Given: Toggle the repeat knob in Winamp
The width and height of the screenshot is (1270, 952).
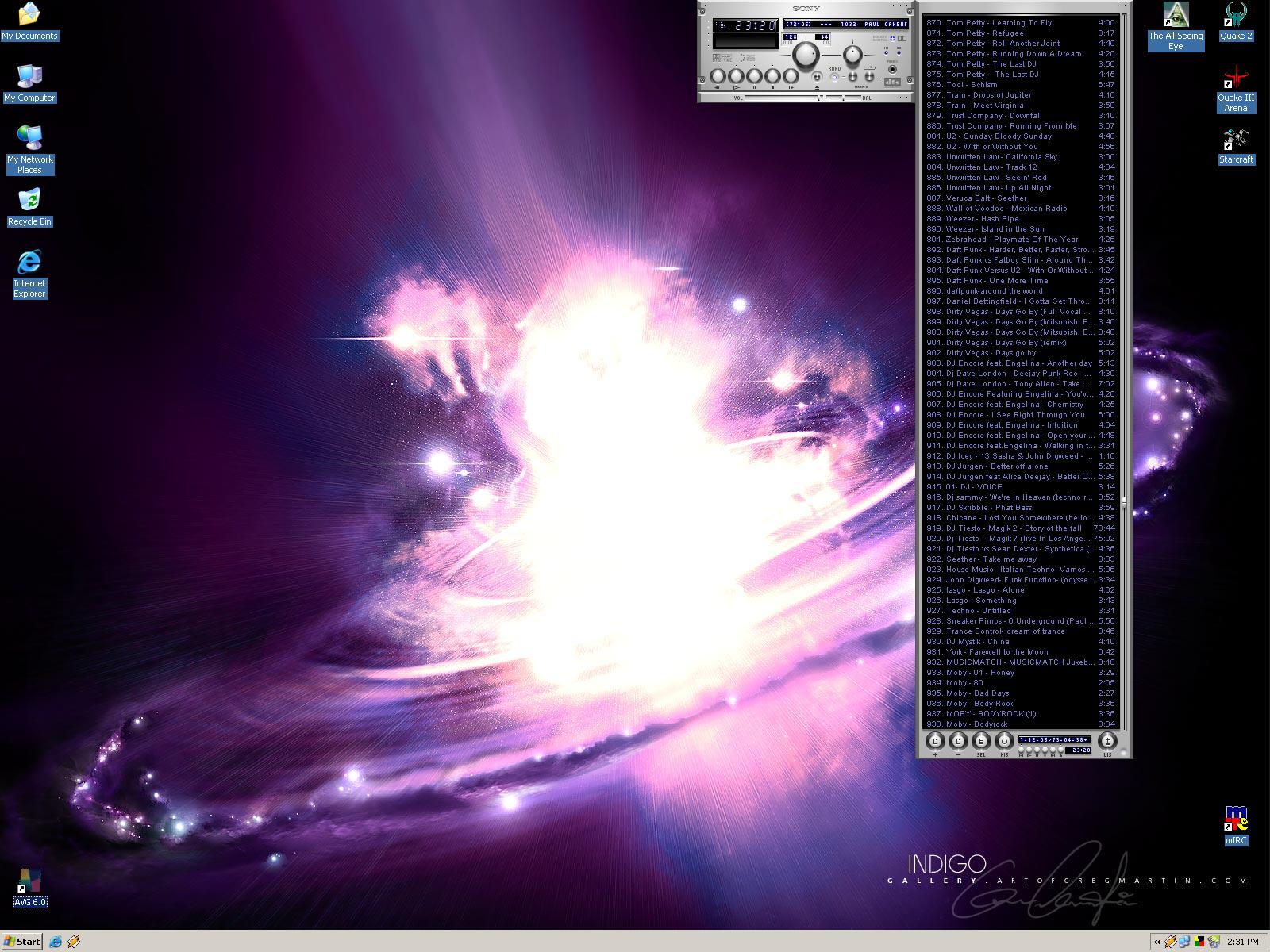Looking at the screenshot, I should [x=869, y=76].
